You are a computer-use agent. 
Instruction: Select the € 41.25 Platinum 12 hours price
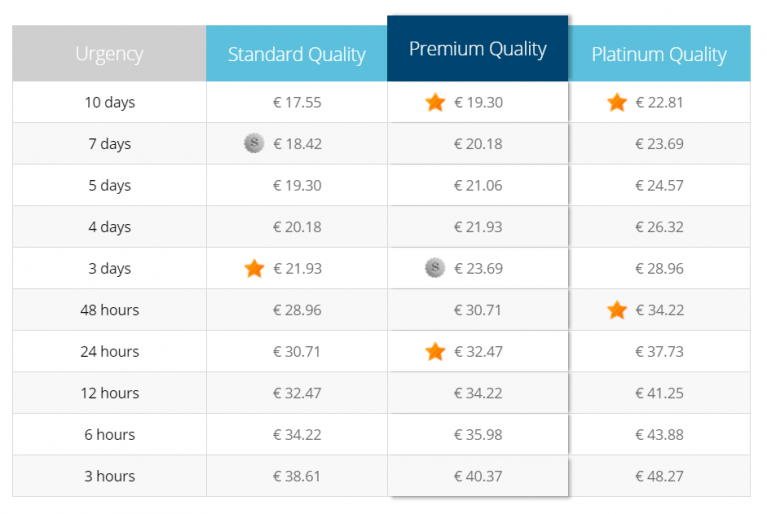(659, 393)
